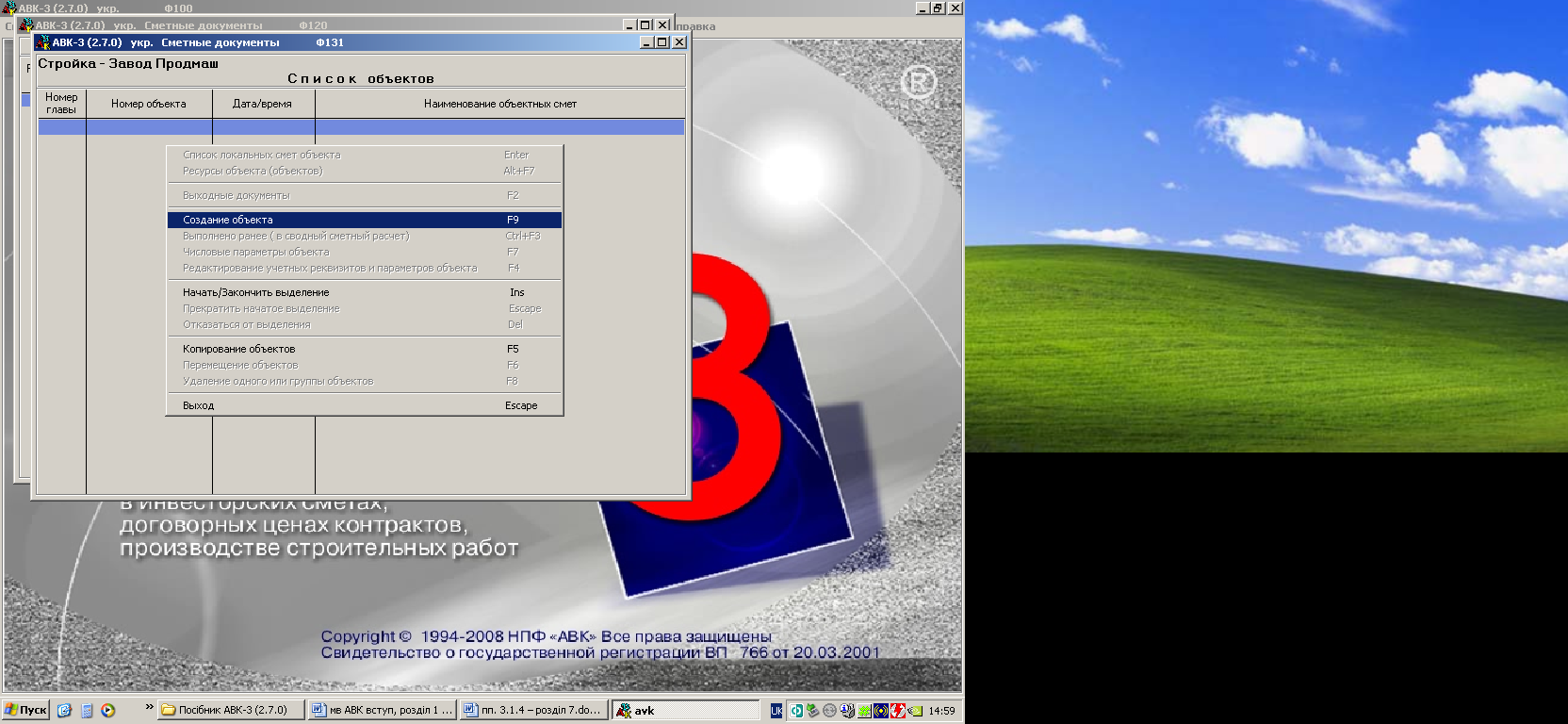Select the greyed 'Ресурсы объекта (объектов)' entry
The image size is (1568, 724).
[365, 171]
